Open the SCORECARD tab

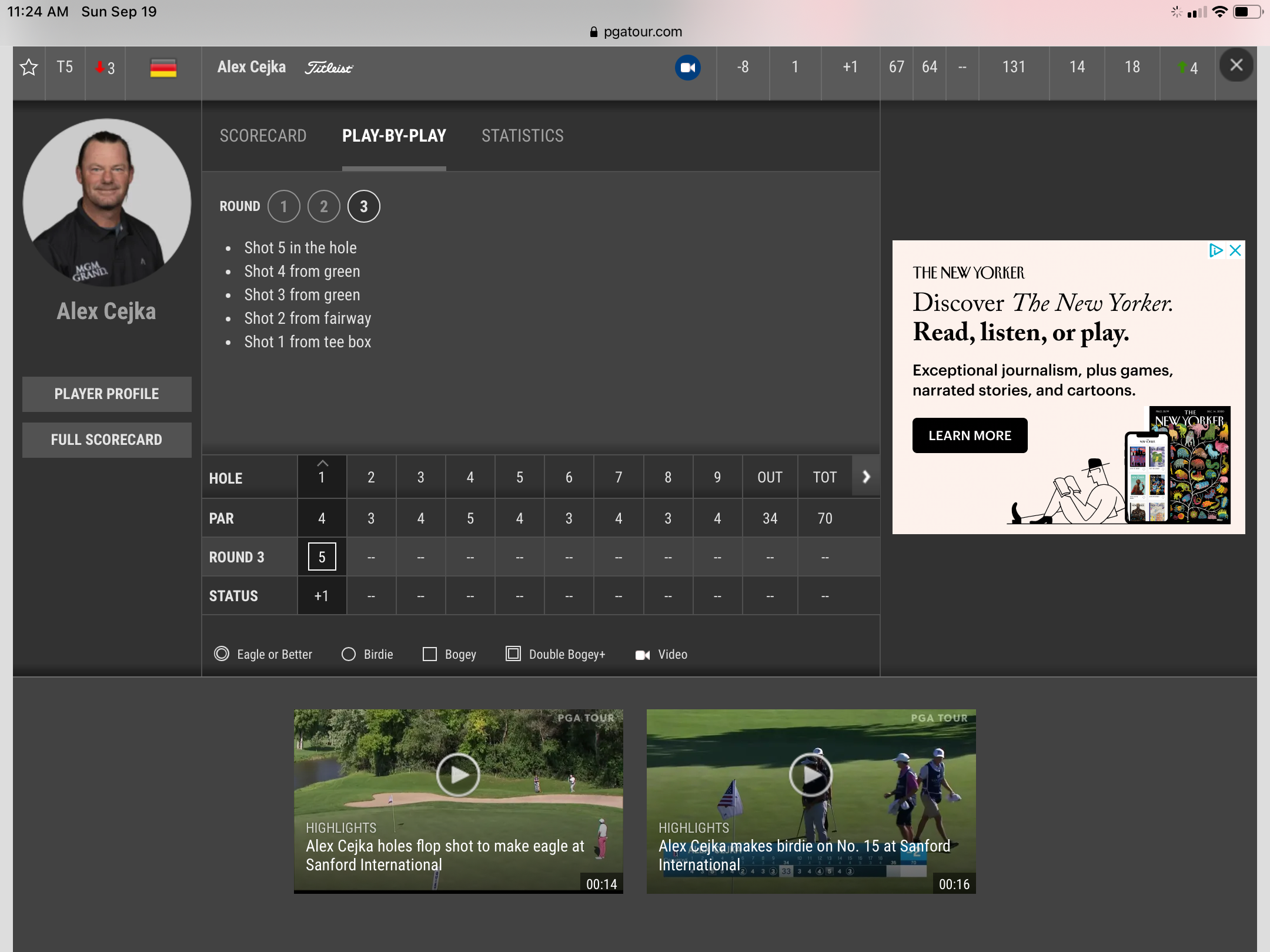click(262, 135)
